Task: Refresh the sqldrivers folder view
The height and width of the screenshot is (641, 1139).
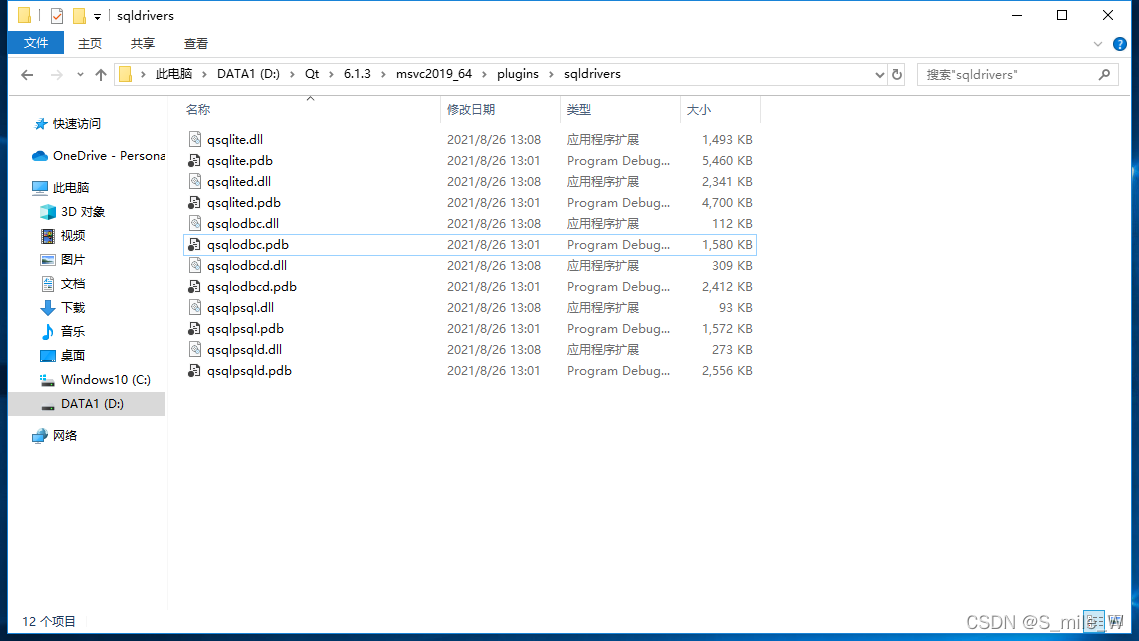Action: tap(897, 74)
